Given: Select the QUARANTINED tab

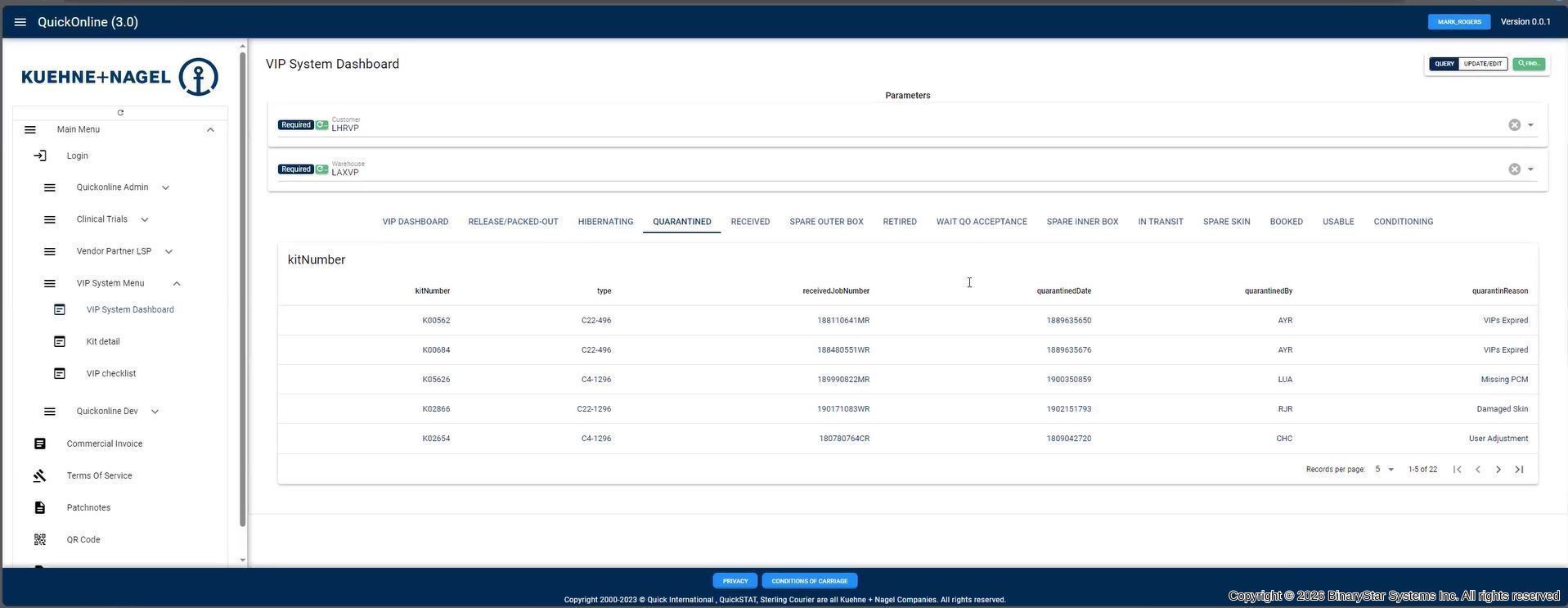Looking at the screenshot, I should (x=681, y=222).
